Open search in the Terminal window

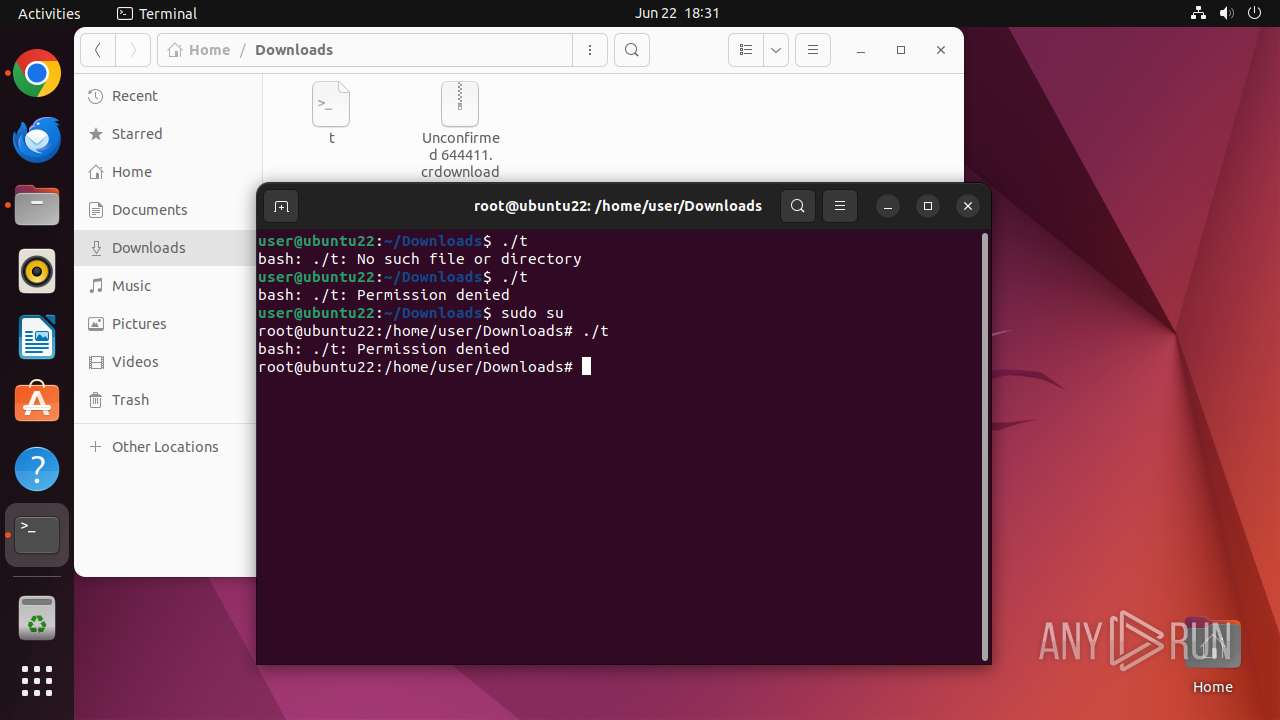[797, 206]
